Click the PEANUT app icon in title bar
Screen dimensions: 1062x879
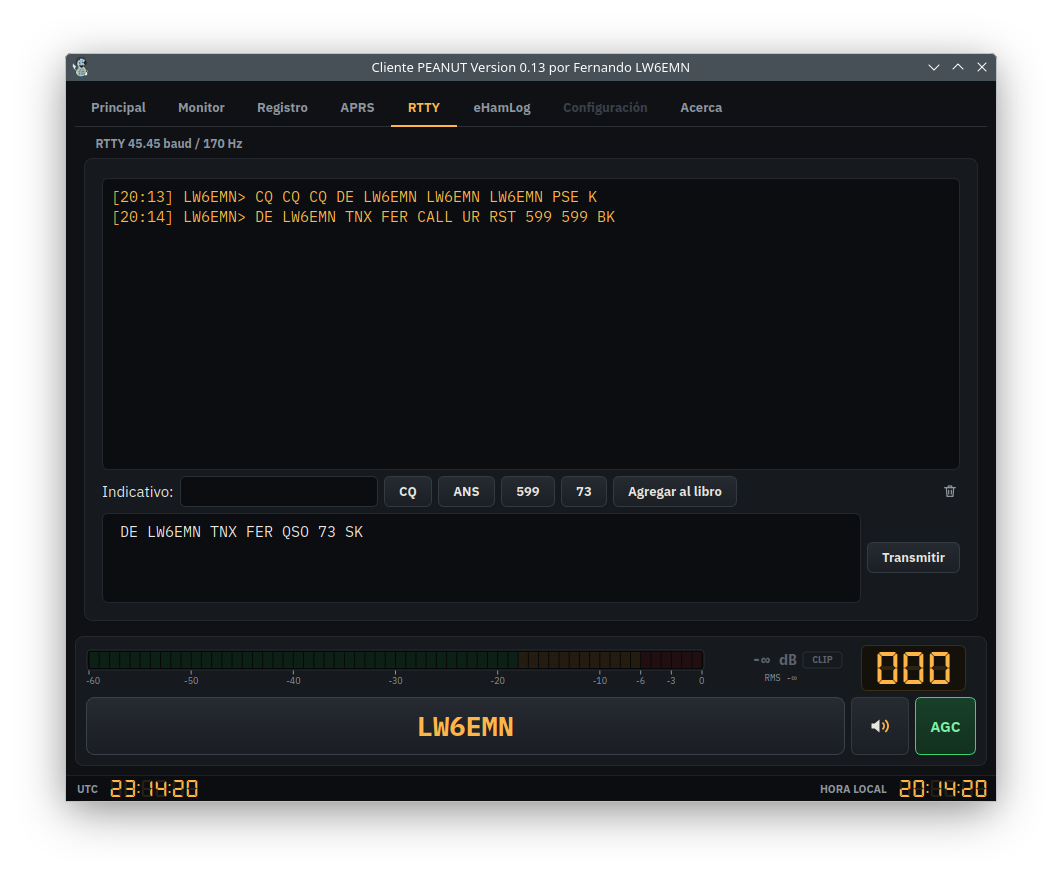81,67
